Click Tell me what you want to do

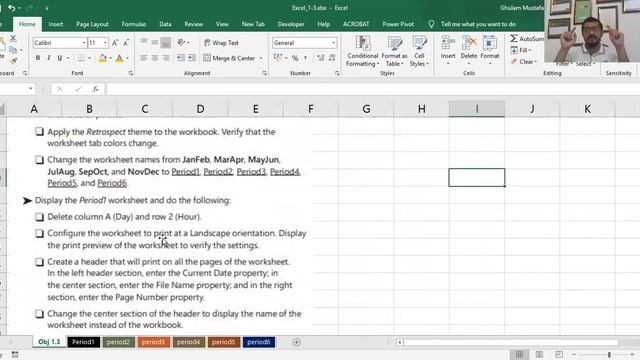tap(478, 24)
